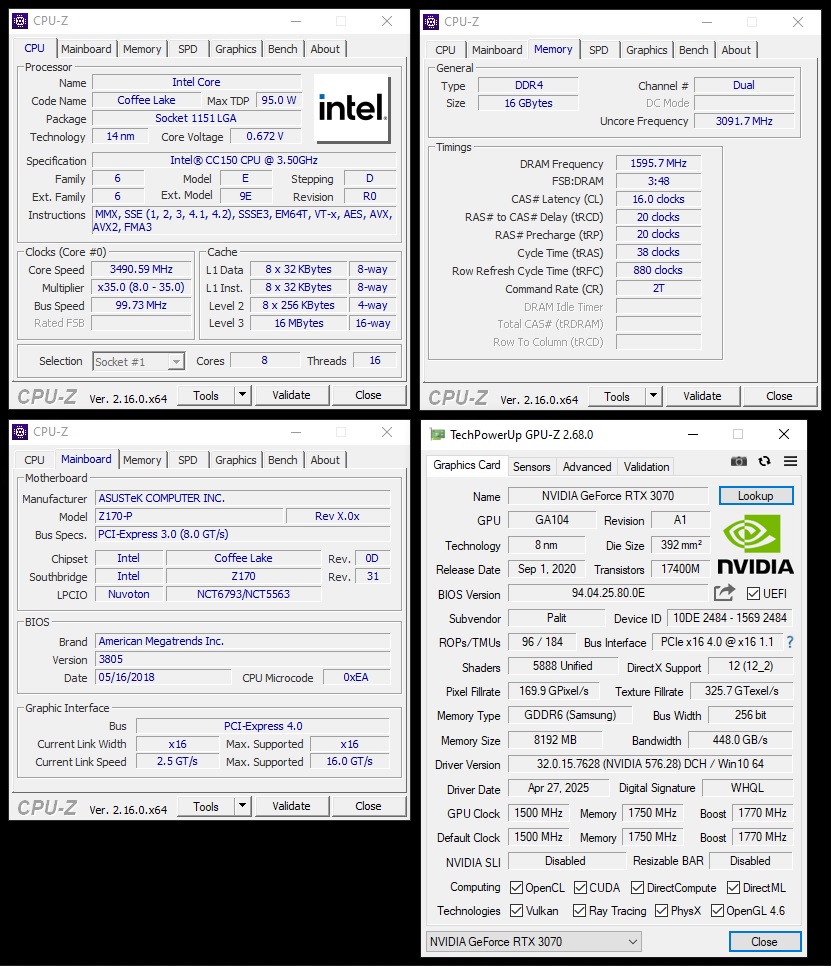The width and height of the screenshot is (831, 966).
Task: Click the Lookup button in GPU-Z
Action: [756, 496]
